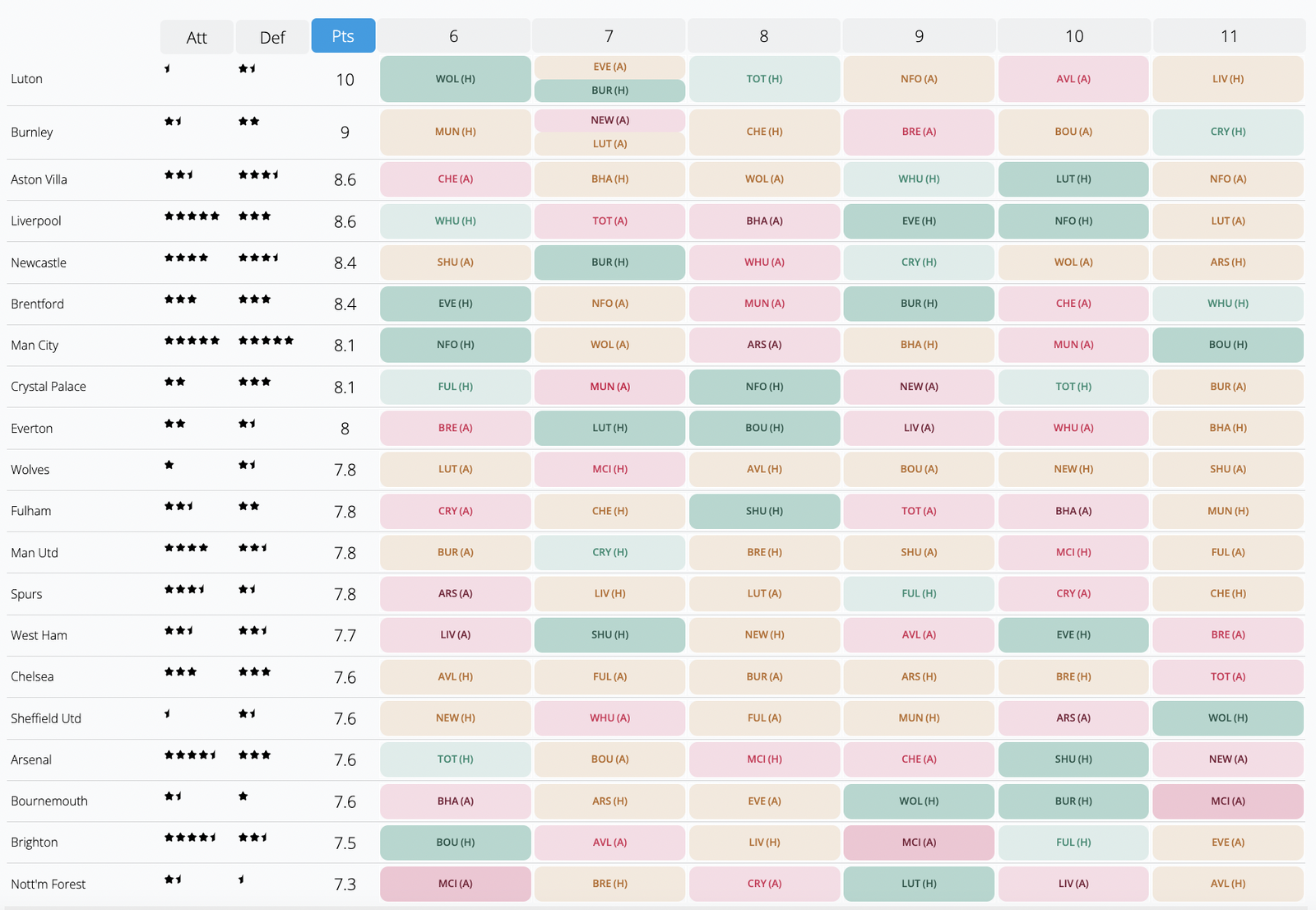Select gameweek 6 column header
Image resolution: width=1316 pixels, height=910 pixels.
[454, 36]
